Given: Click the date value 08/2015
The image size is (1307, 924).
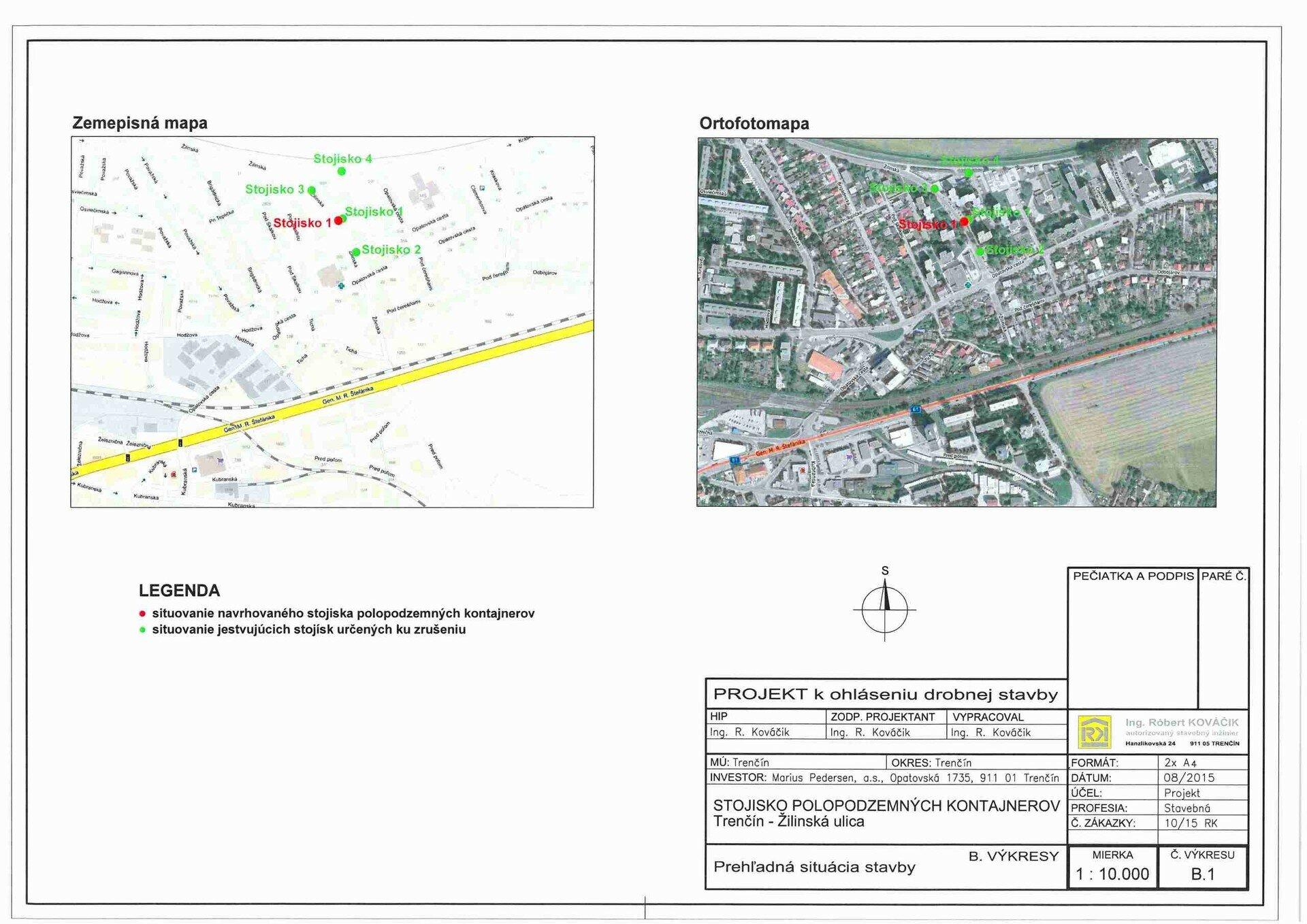Looking at the screenshot, I should coord(1189,778).
